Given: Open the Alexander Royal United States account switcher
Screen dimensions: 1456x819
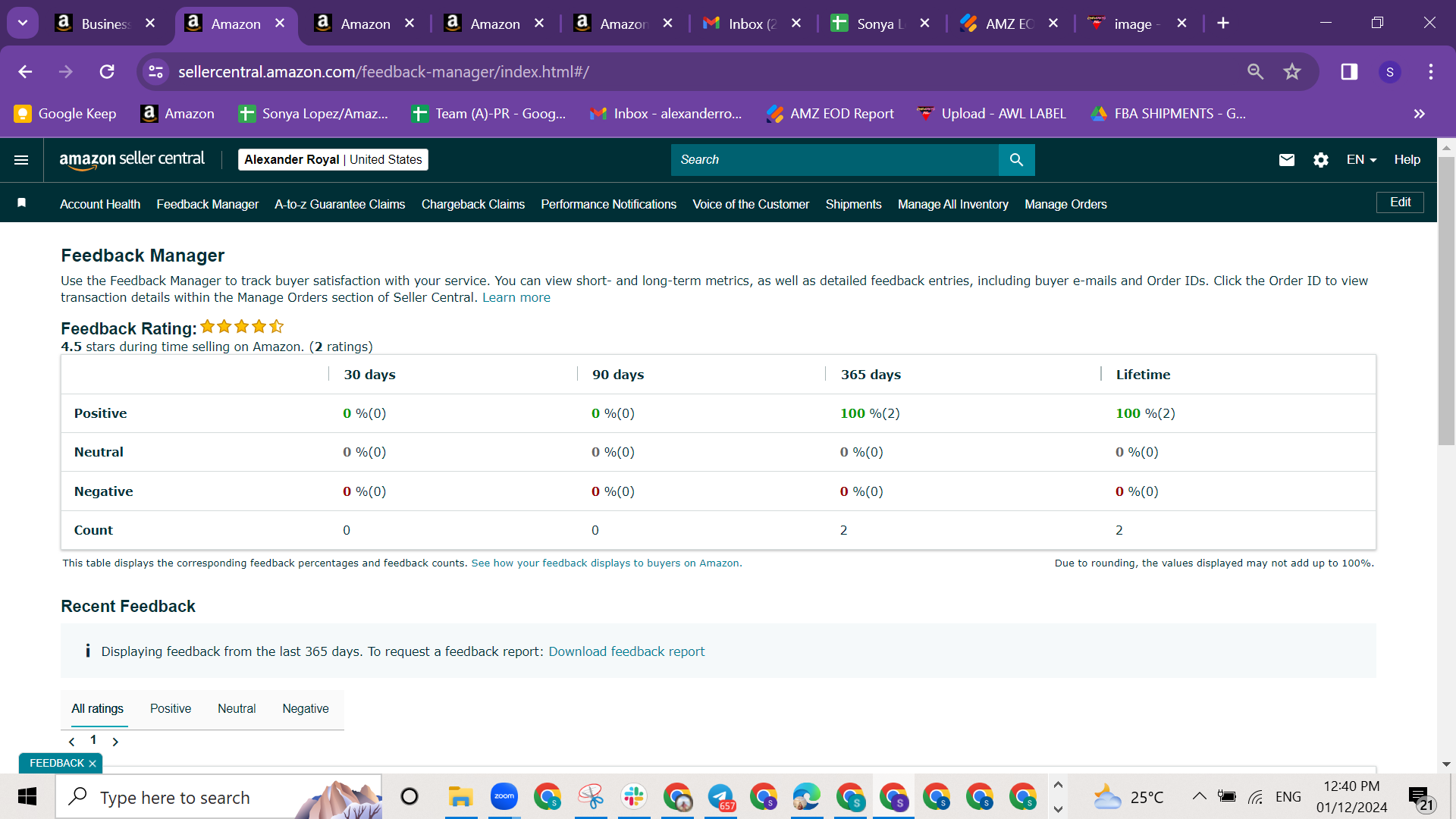Looking at the screenshot, I should [333, 160].
